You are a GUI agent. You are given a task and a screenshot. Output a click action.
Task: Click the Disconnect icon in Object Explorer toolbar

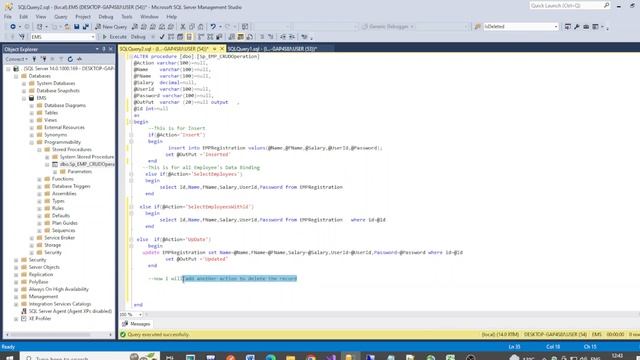coord(44,59)
